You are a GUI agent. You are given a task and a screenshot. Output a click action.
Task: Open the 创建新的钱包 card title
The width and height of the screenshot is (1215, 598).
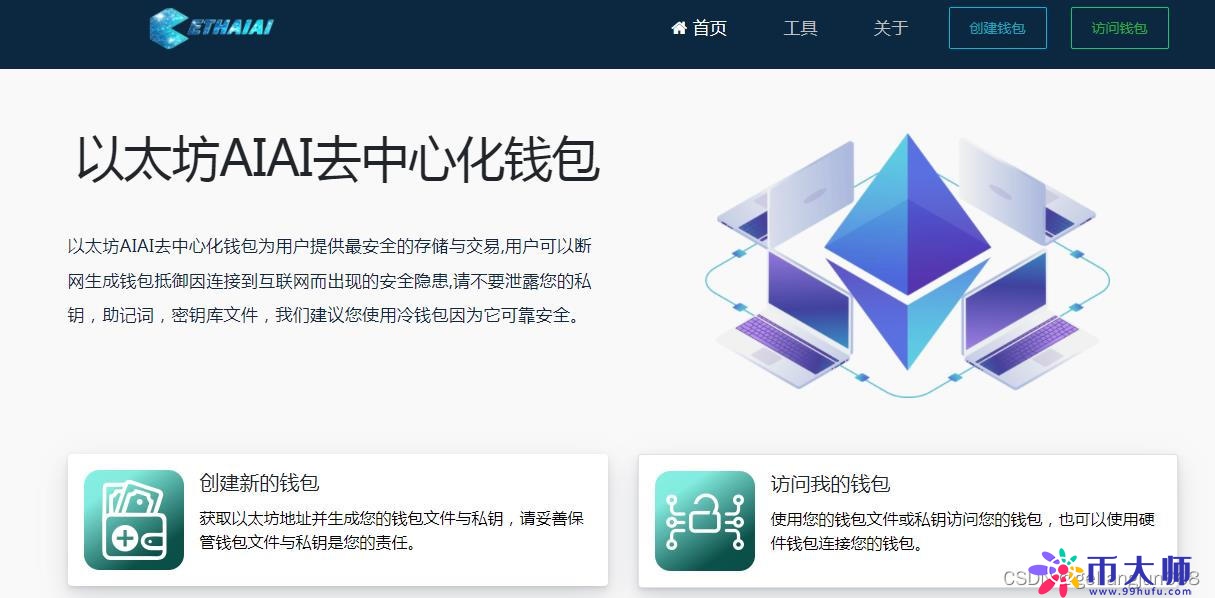pyautogui.click(x=259, y=483)
